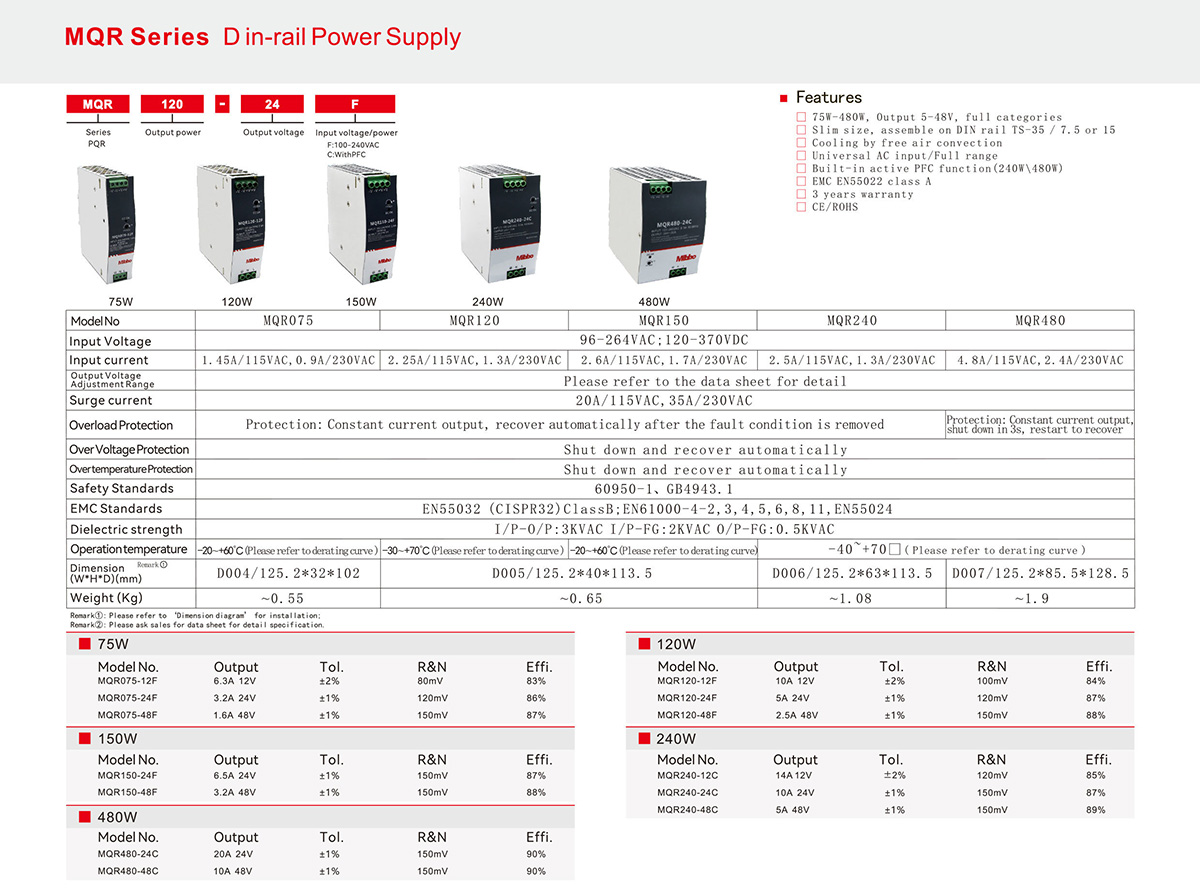This screenshot has height=890, width=1200.
Task: Click the red 'MQR' series code box
Action: click(x=98, y=104)
